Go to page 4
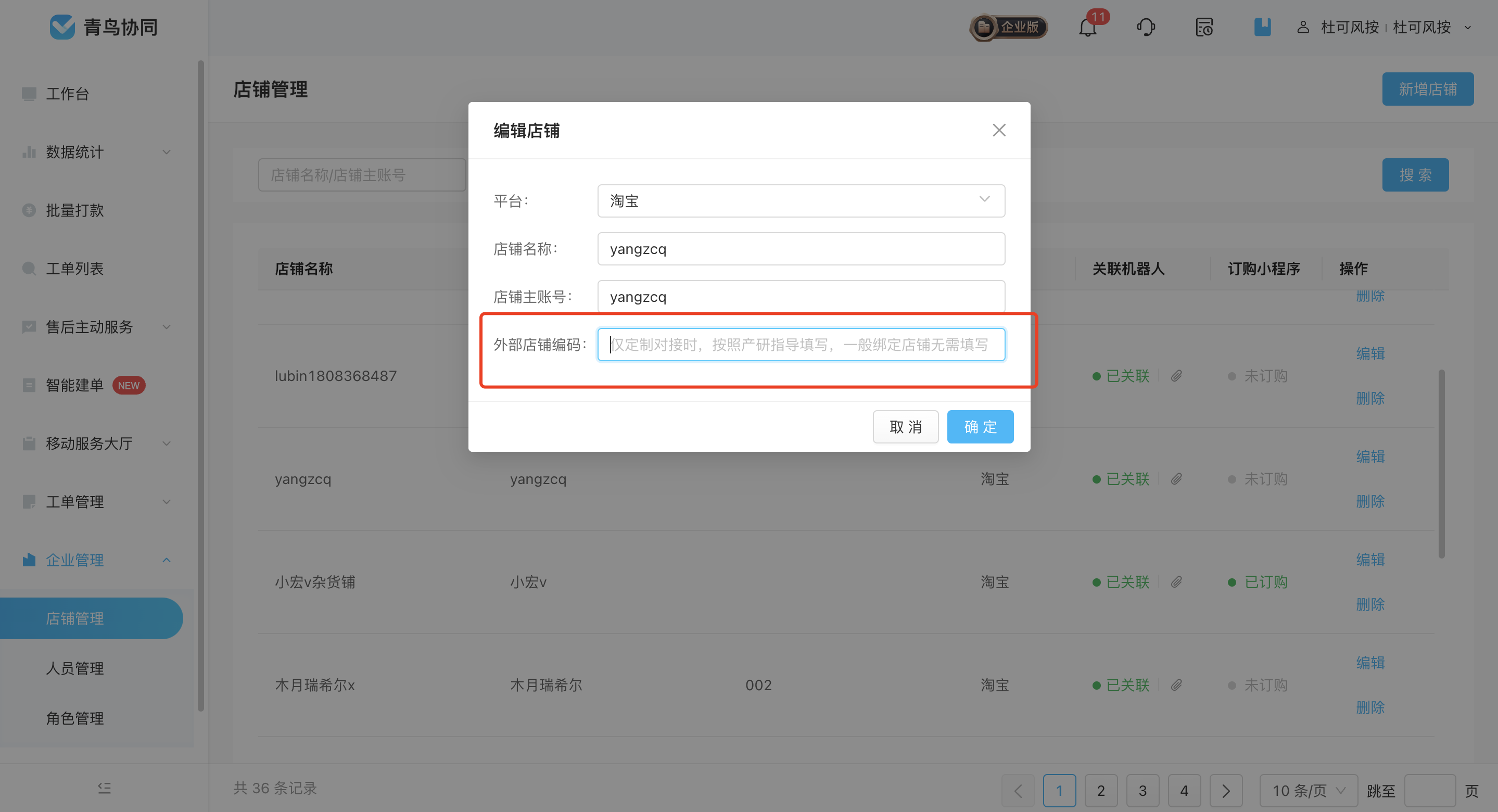 click(x=1184, y=791)
